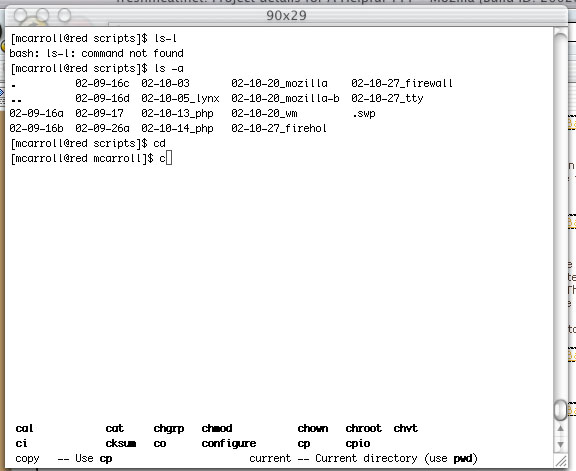This screenshot has width=576, height=471.
Task: Click the terminal cursor after 'c'
Action: coord(169,158)
